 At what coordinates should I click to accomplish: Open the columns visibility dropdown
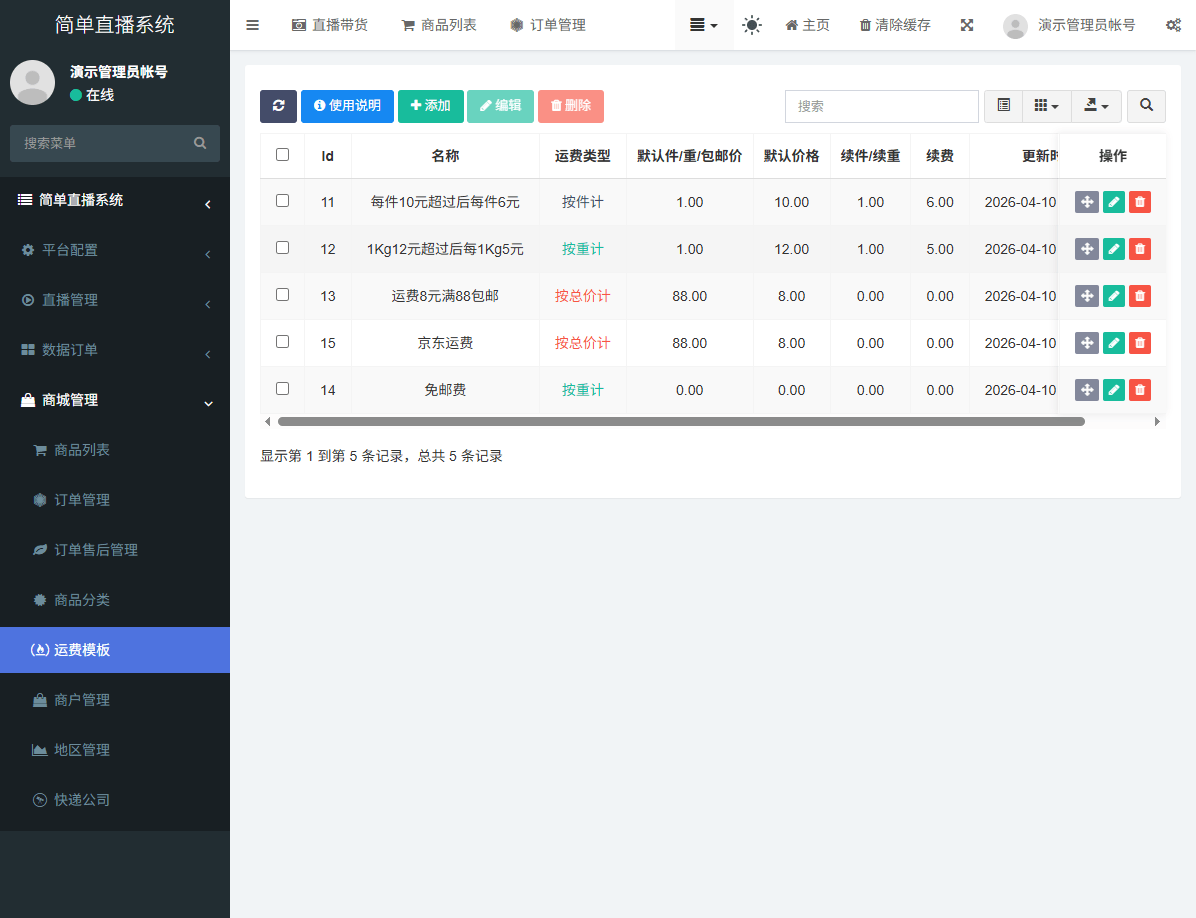coord(1046,106)
